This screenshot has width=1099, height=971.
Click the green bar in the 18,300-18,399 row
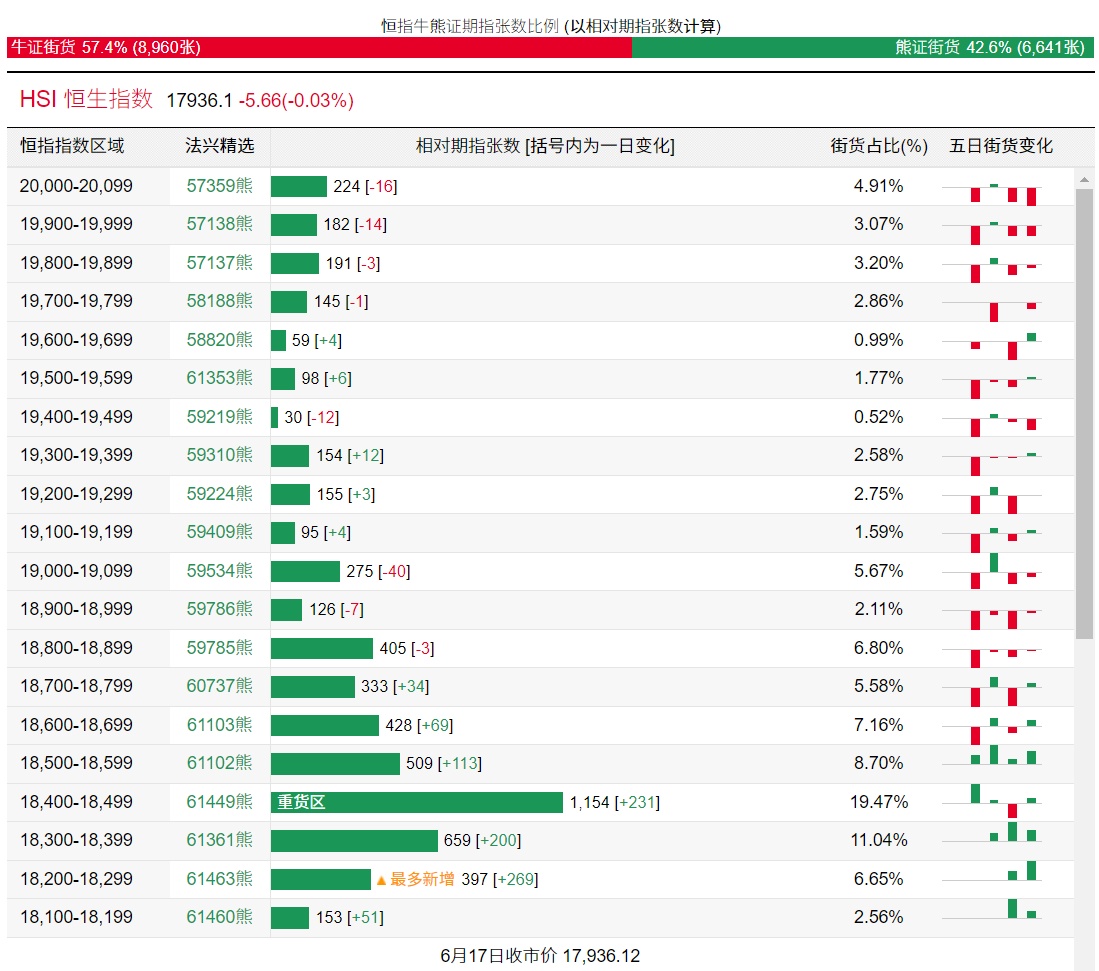tap(354, 841)
